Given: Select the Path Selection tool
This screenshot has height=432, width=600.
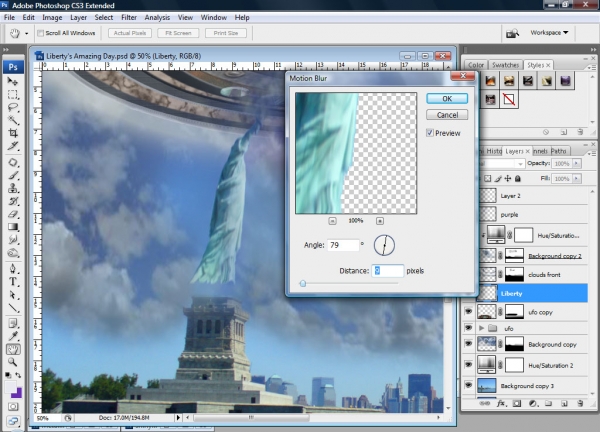Looking at the screenshot, I should (13, 295).
